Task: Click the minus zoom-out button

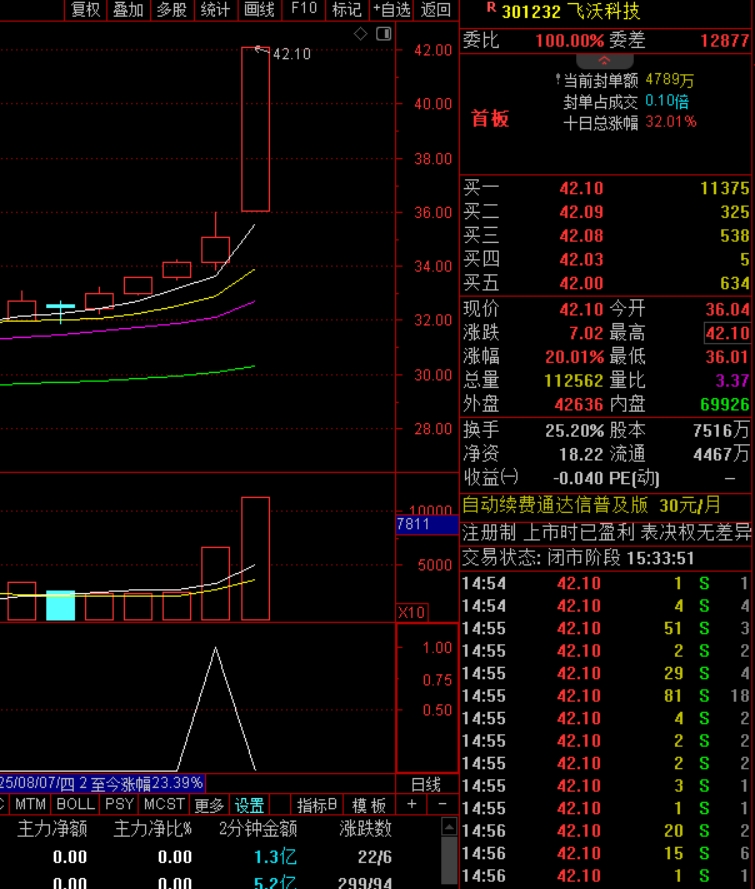Action: tap(442, 804)
